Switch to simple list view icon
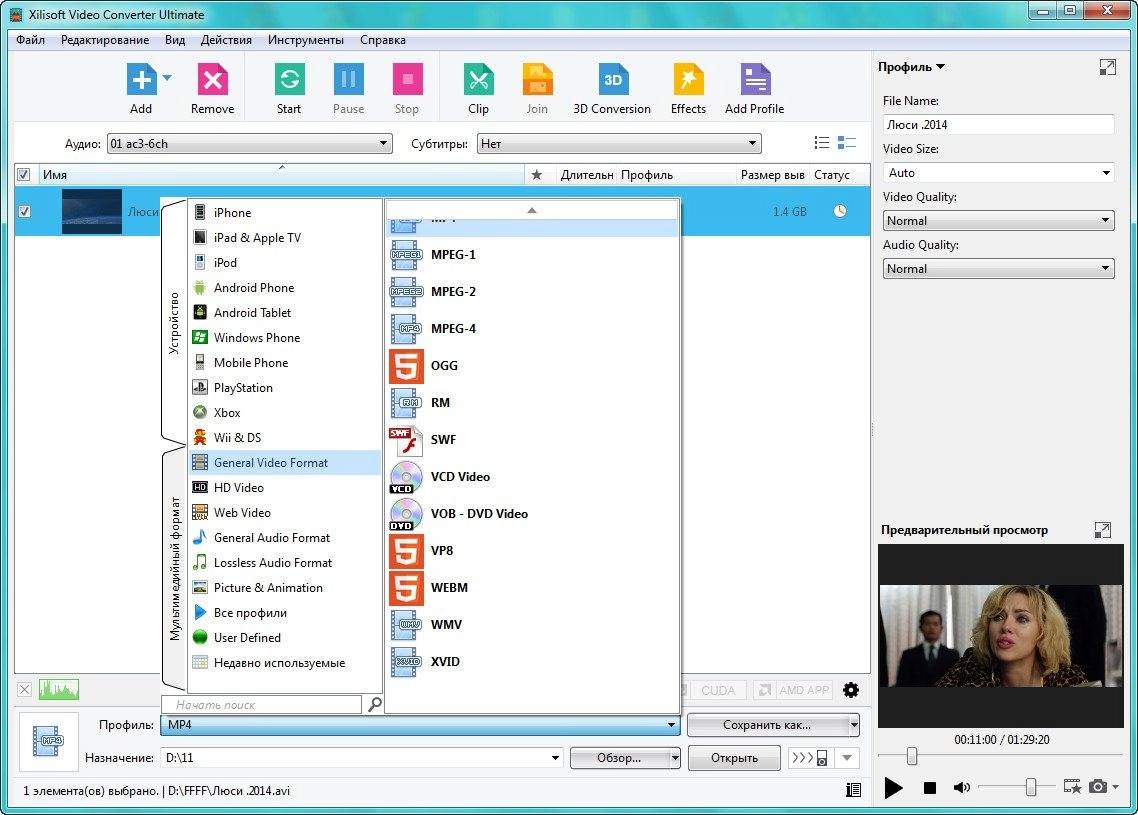The width and height of the screenshot is (1138, 815). point(822,143)
